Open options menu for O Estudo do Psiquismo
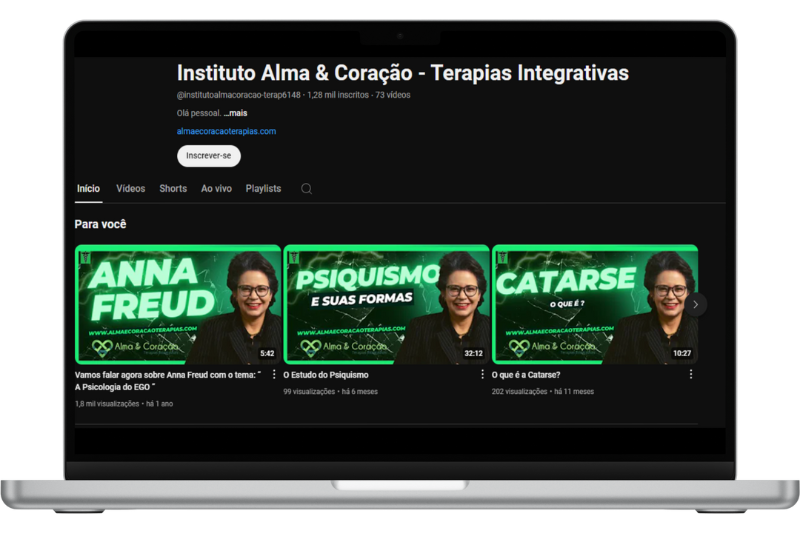The image size is (800, 533). (482, 374)
